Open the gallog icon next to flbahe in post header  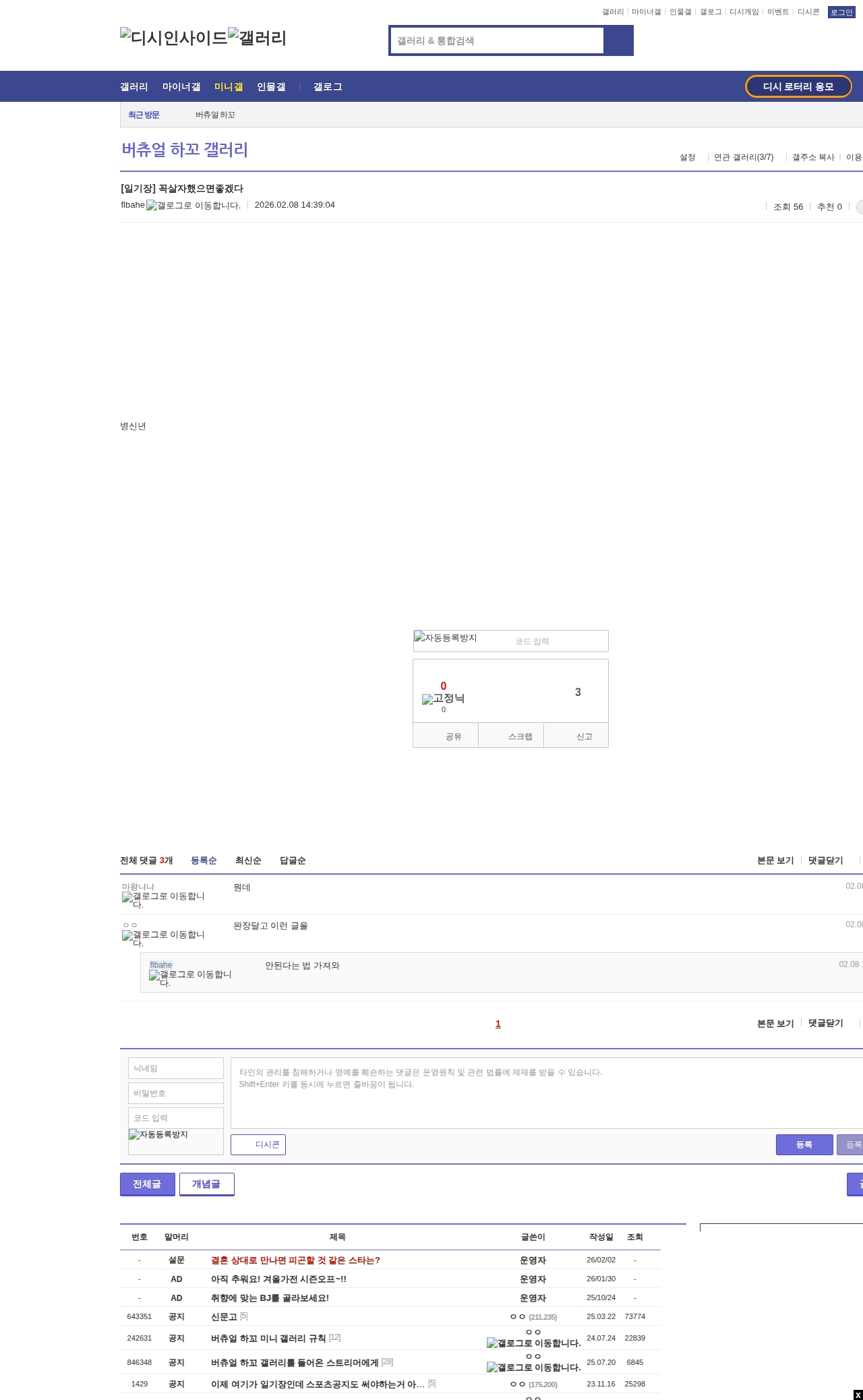pos(194,206)
